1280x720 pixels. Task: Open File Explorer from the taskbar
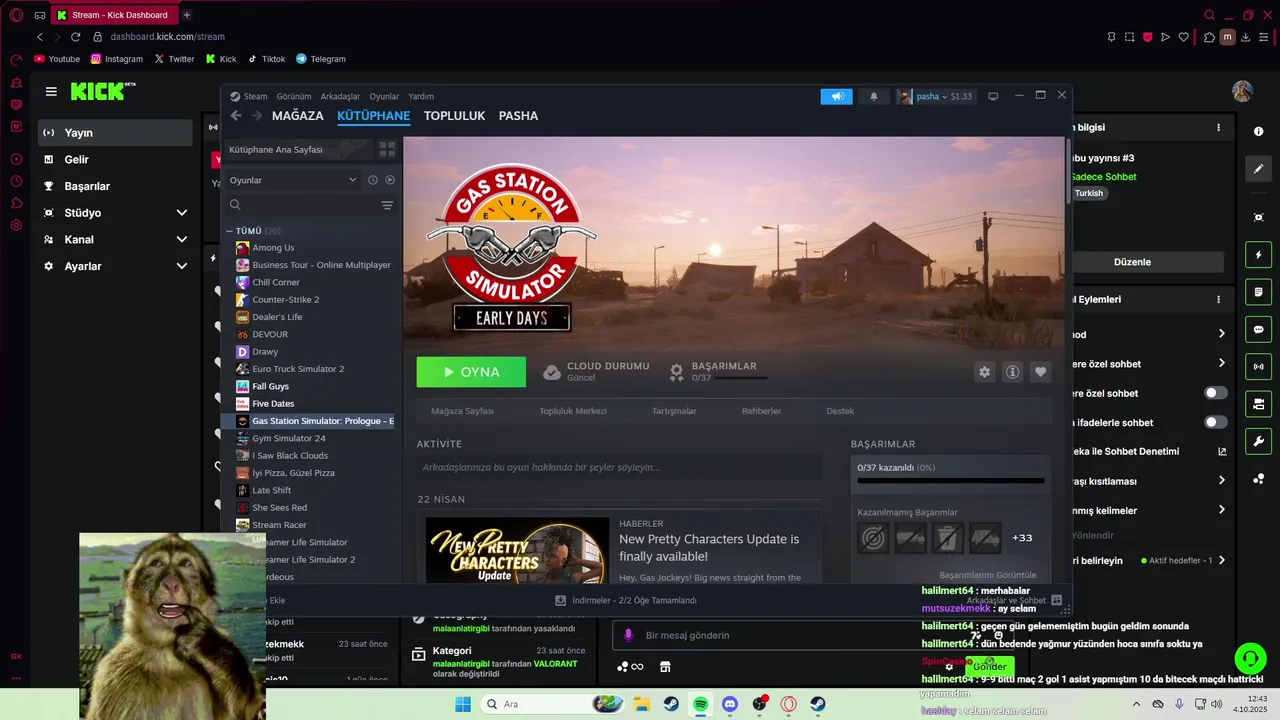coord(642,704)
